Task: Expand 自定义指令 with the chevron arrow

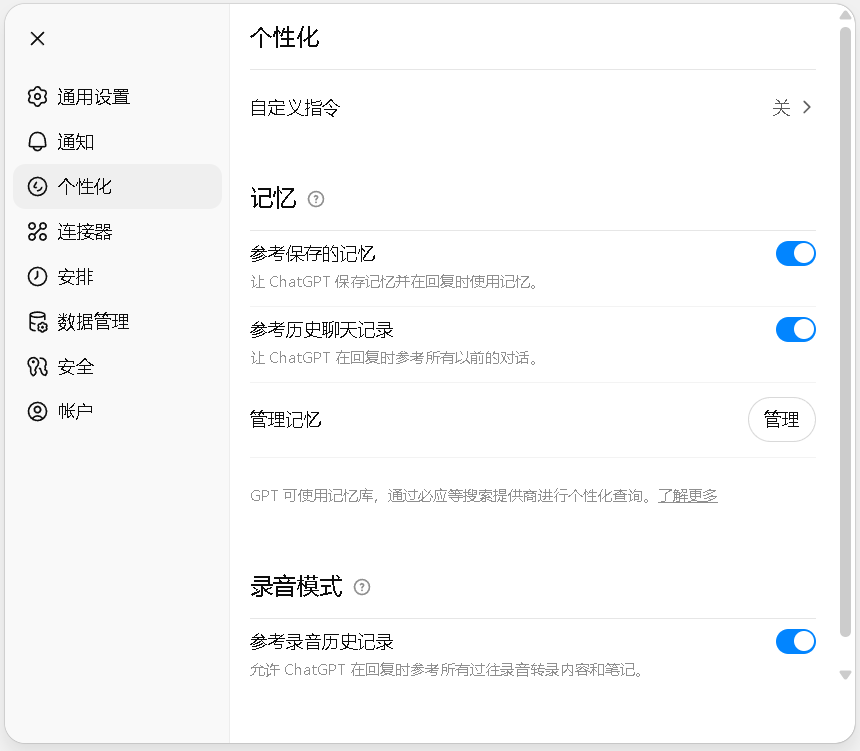Action: [806, 108]
